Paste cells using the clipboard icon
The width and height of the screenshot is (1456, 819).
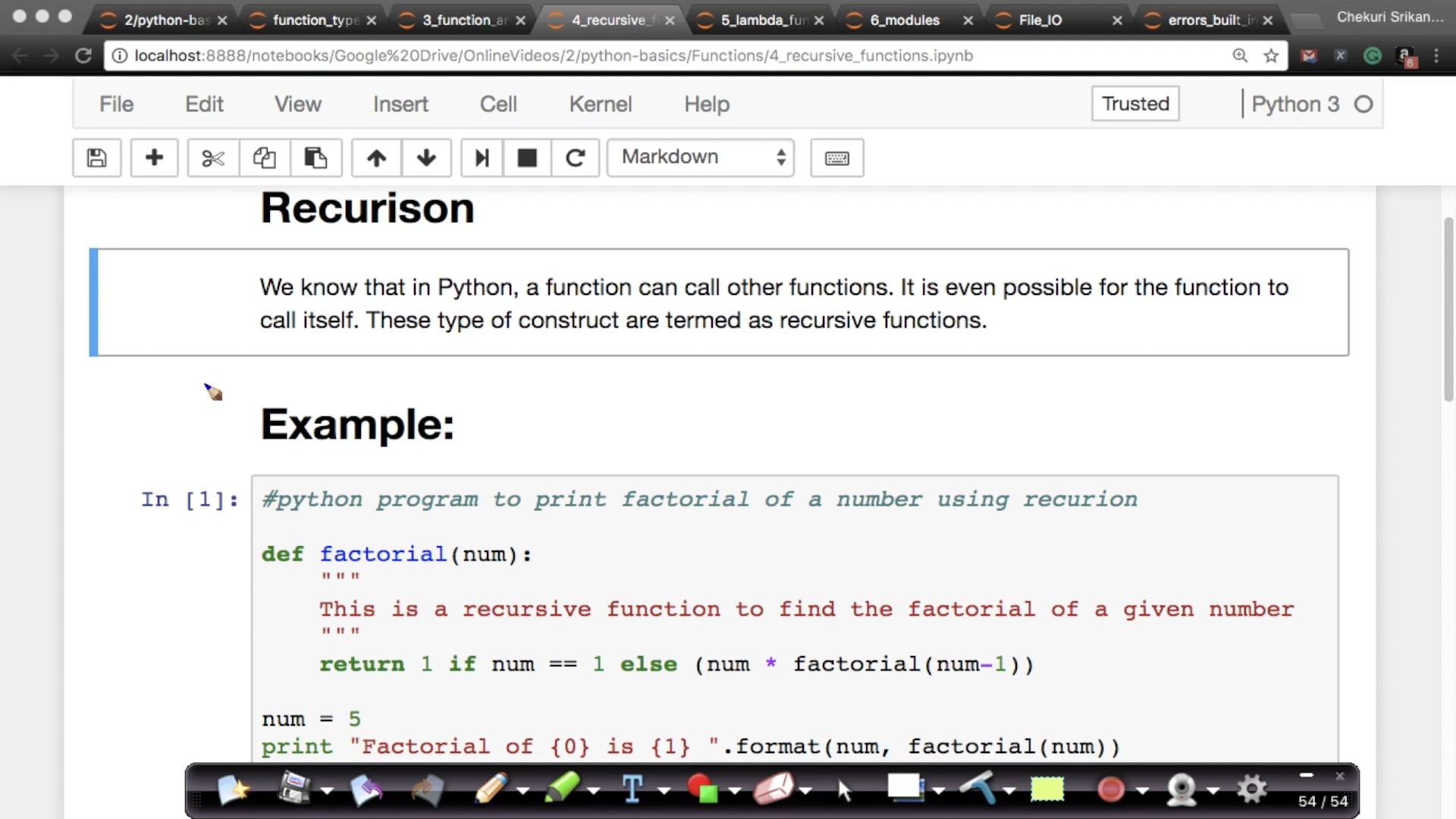pyautogui.click(x=315, y=158)
